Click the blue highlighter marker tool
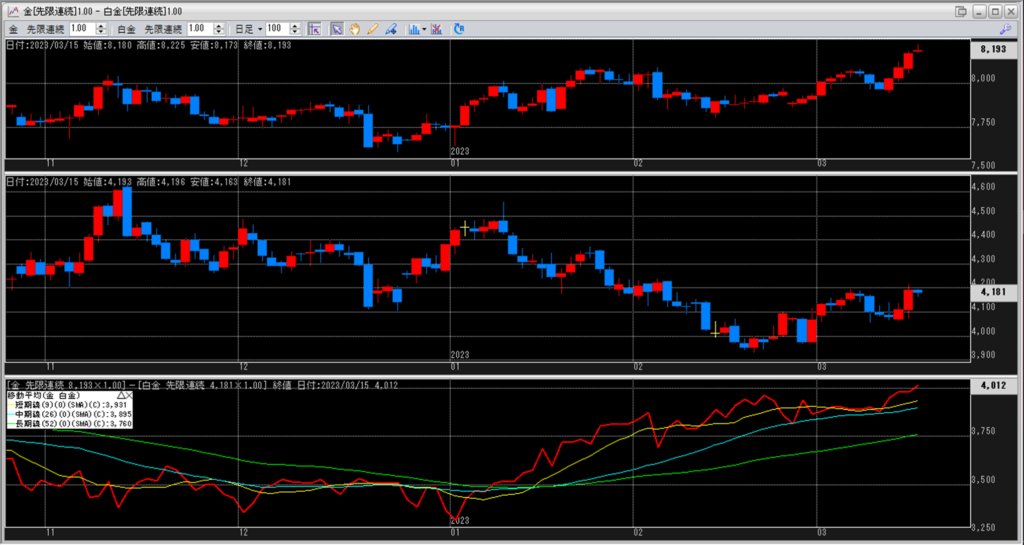Viewport: 1024px width, 545px height. (389, 29)
